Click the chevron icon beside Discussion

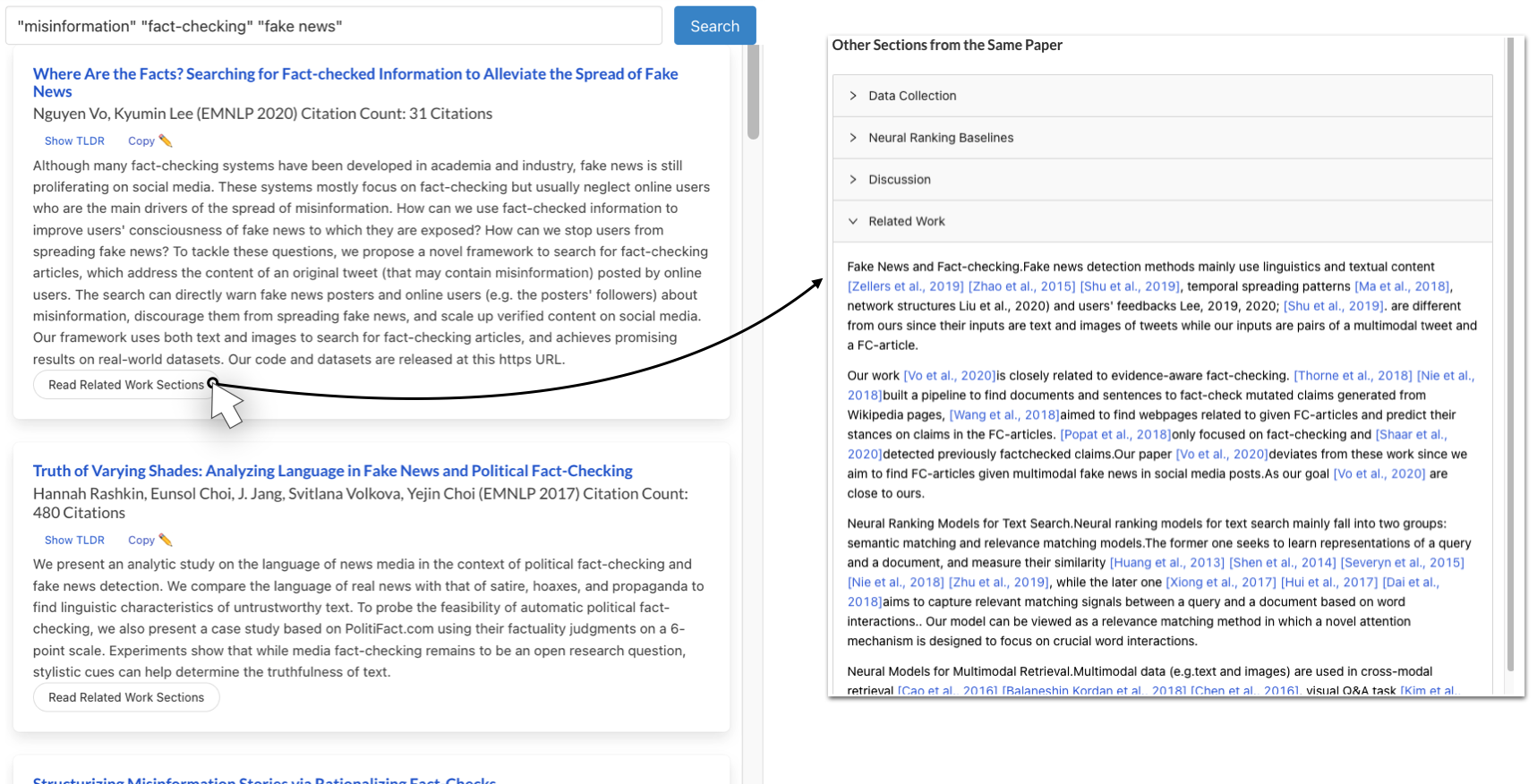tap(853, 180)
